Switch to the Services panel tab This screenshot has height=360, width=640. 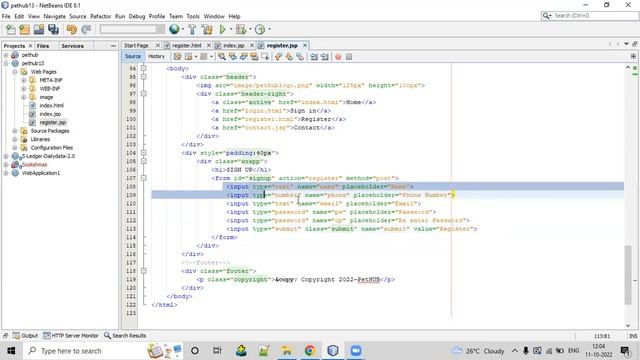[72, 46]
